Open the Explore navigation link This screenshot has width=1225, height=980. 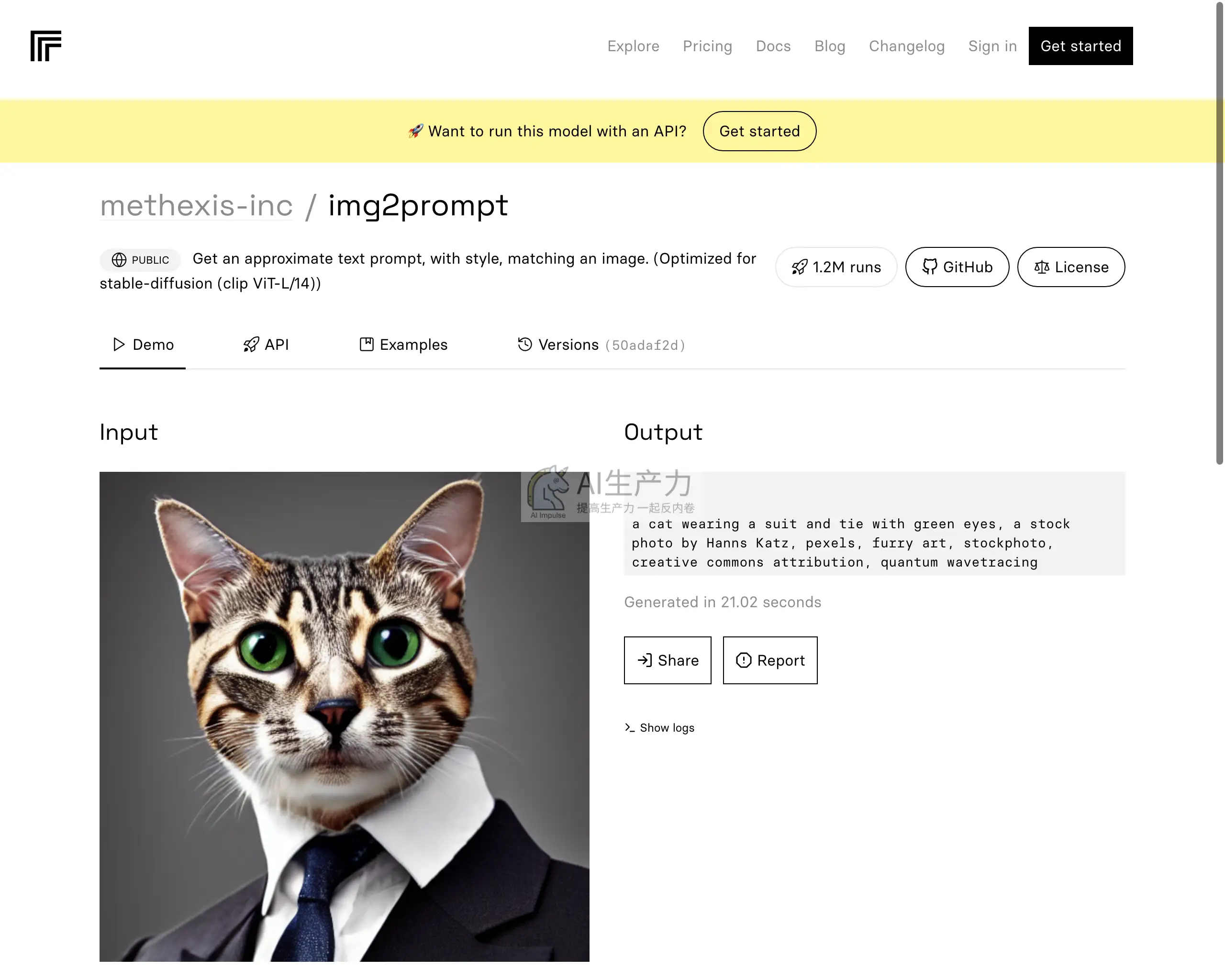click(x=633, y=46)
